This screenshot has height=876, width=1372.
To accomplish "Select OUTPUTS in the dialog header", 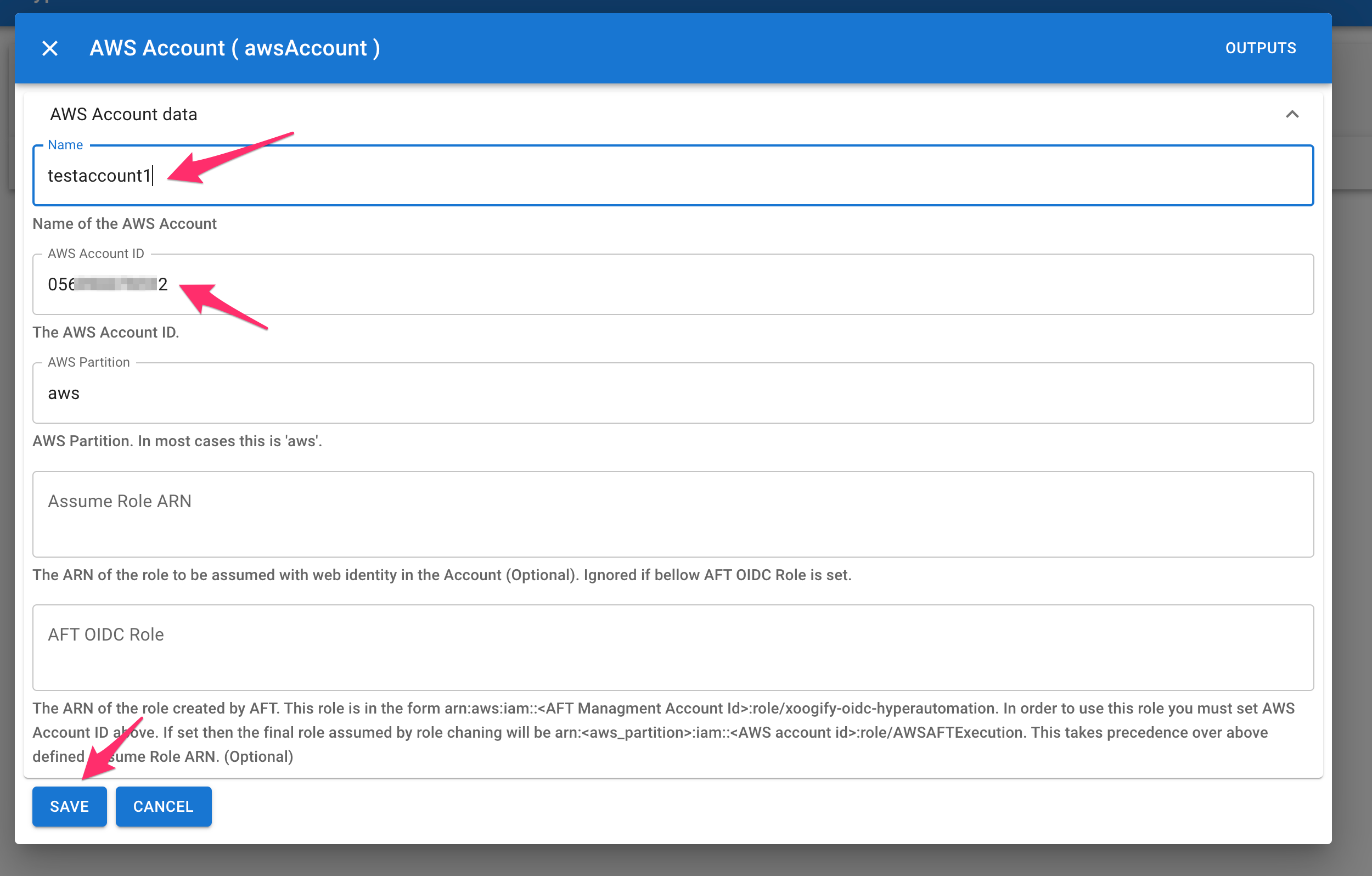I will click(1261, 48).
